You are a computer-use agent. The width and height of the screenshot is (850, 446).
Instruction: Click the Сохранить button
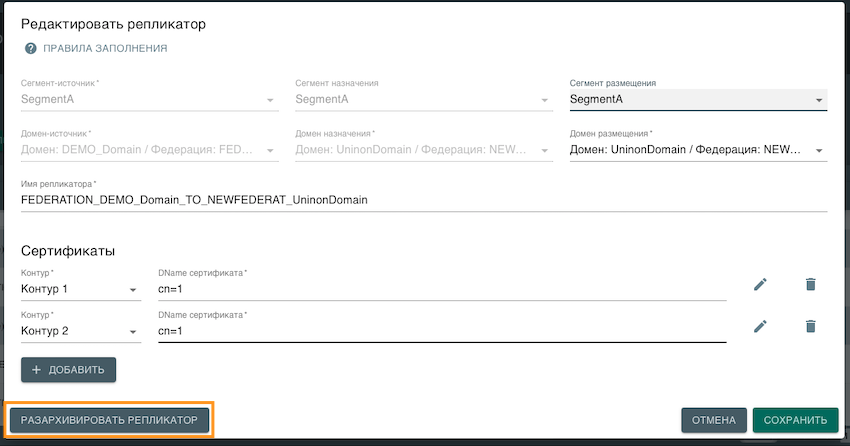tap(795, 421)
